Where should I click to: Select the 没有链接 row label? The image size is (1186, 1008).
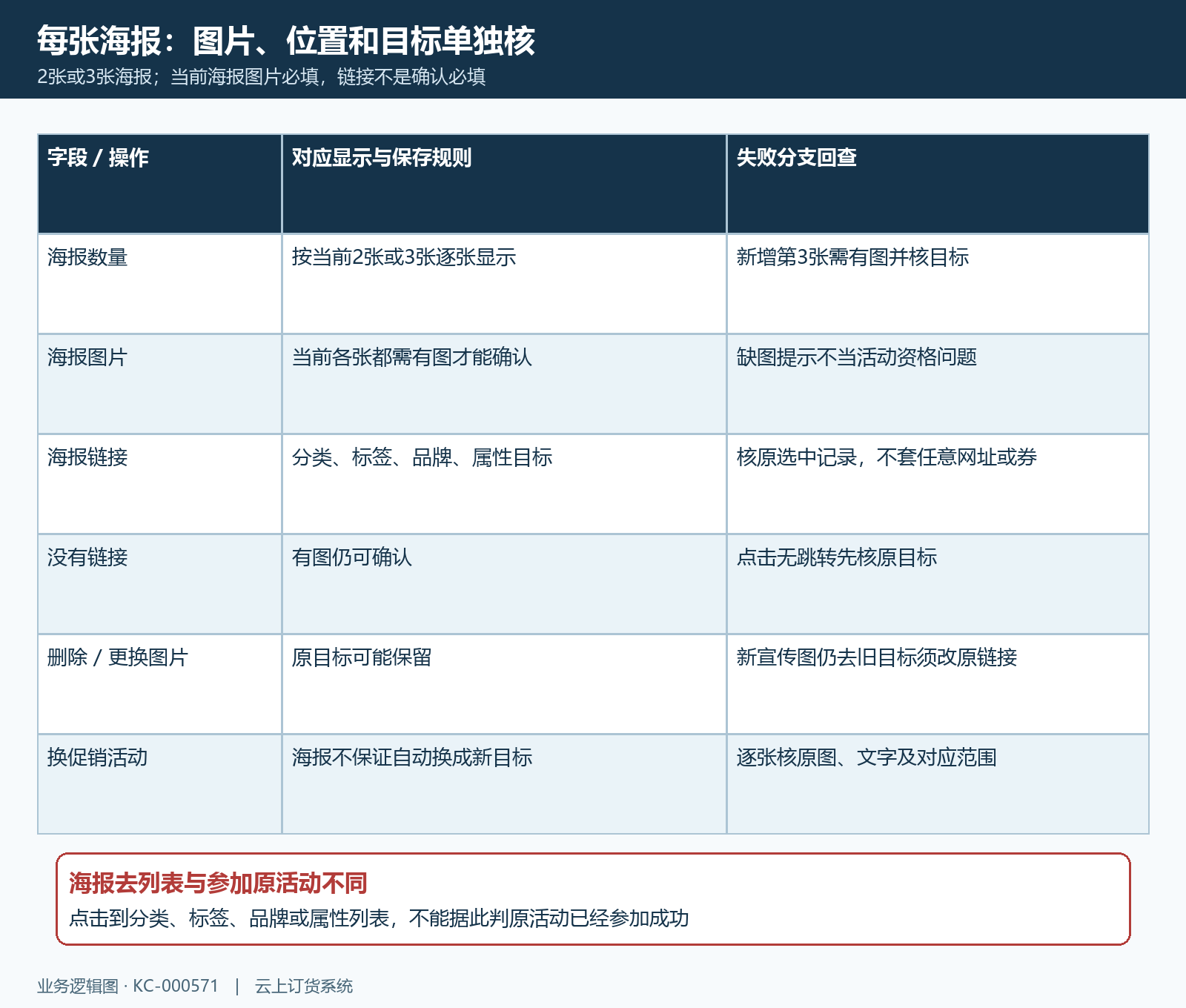click(87, 557)
